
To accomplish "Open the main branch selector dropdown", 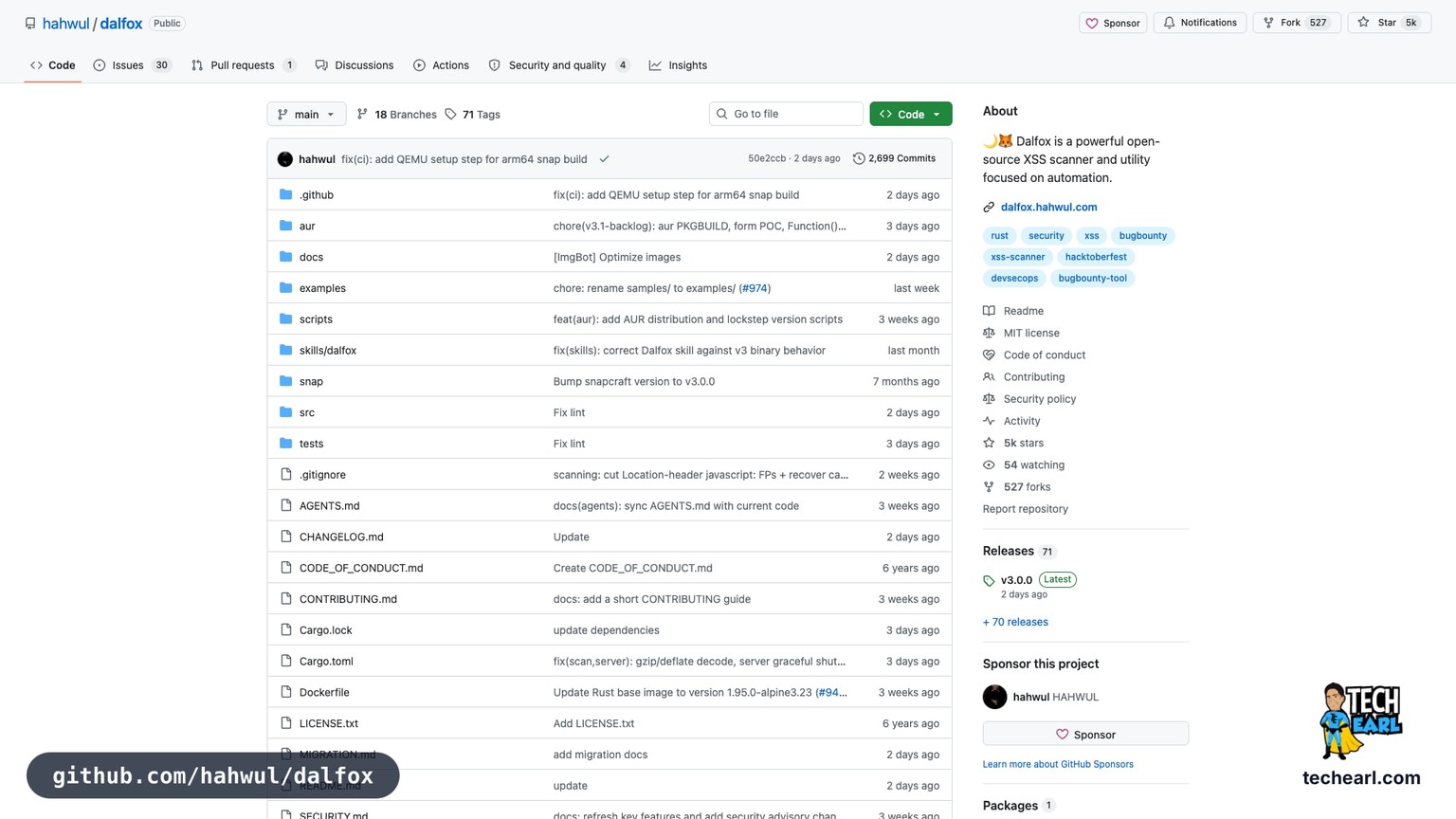I will click(x=306, y=114).
